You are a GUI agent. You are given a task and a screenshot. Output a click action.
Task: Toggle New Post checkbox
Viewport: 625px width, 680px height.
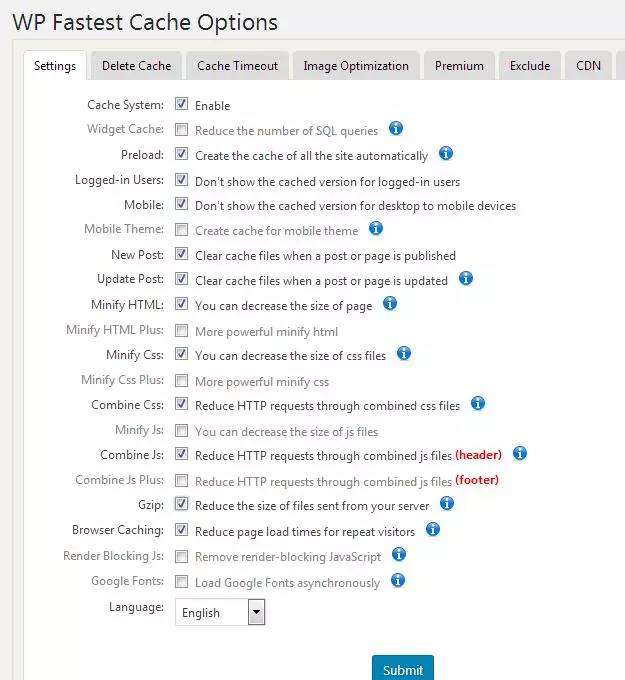pyautogui.click(x=181, y=254)
